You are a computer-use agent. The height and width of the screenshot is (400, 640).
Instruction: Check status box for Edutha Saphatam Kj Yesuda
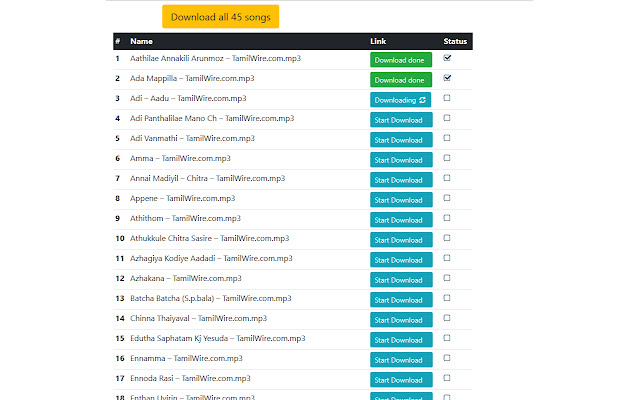click(x=447, y=338)
